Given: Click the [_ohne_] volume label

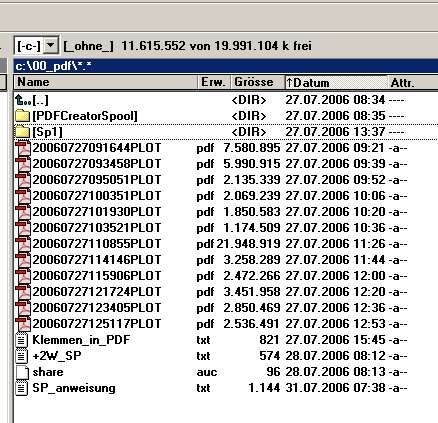Looking at the screenshot, I should (x=89, y=46).
